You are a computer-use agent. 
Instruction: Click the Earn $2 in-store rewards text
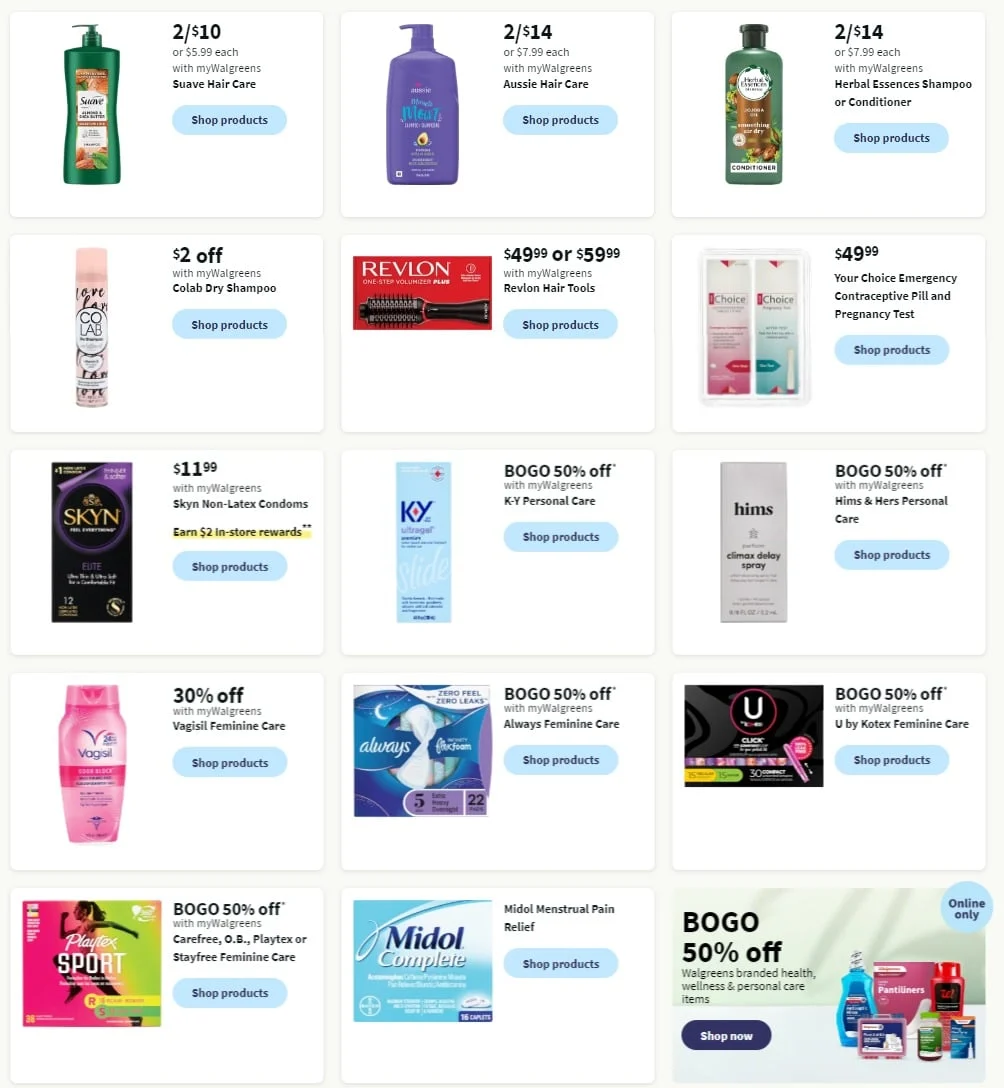click(x=237, y=532)
